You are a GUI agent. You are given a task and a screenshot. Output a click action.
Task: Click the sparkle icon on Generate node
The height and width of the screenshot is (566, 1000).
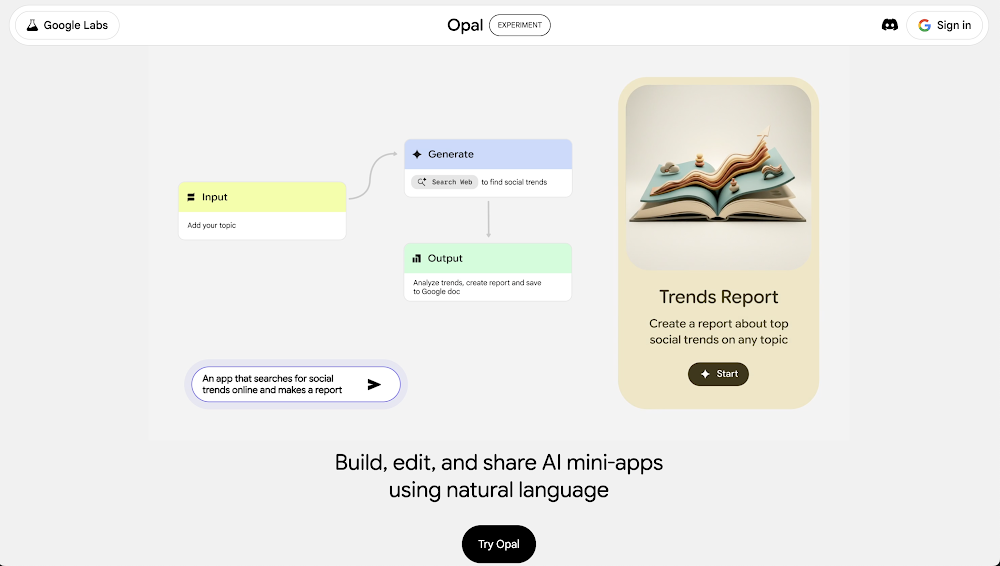click(417, 154)
